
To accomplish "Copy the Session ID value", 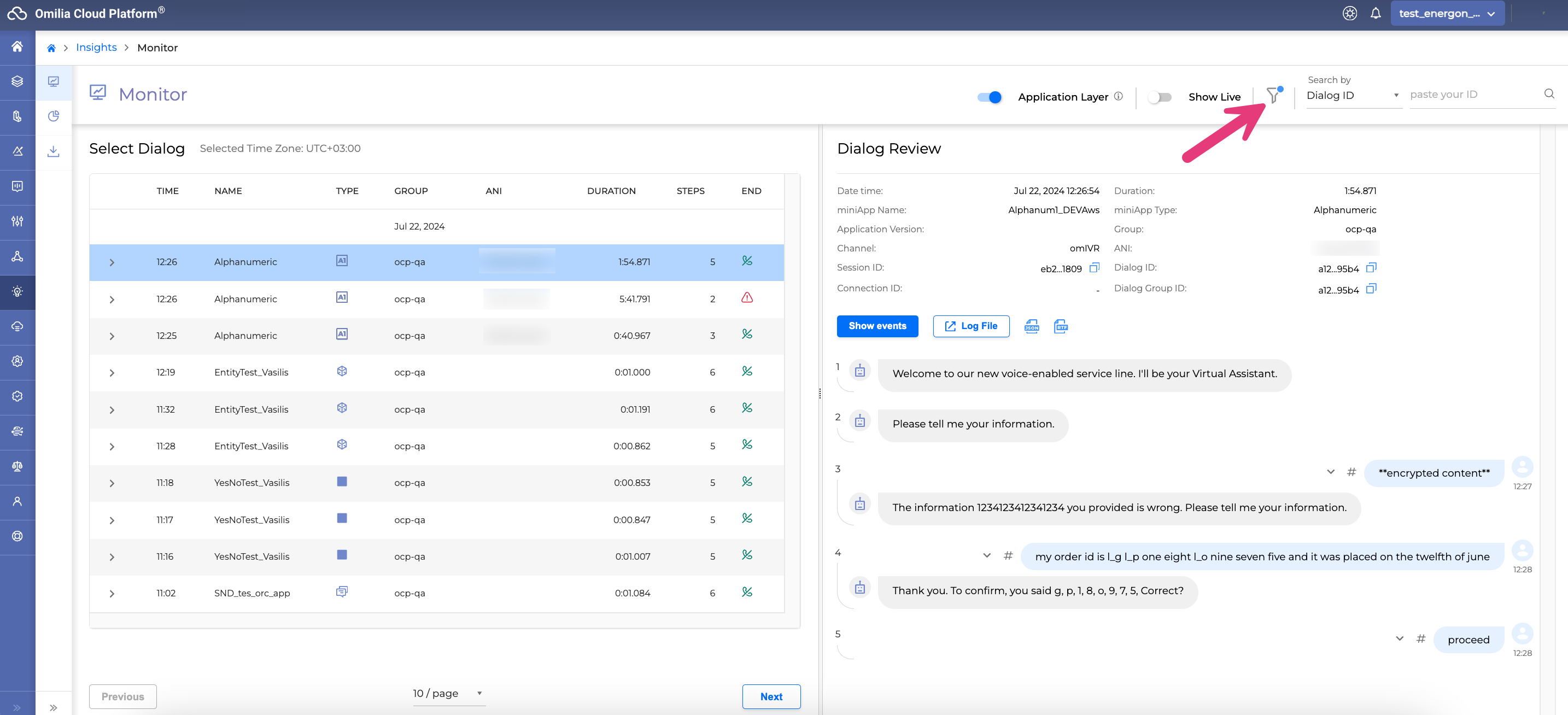I will click(1094, 268).
